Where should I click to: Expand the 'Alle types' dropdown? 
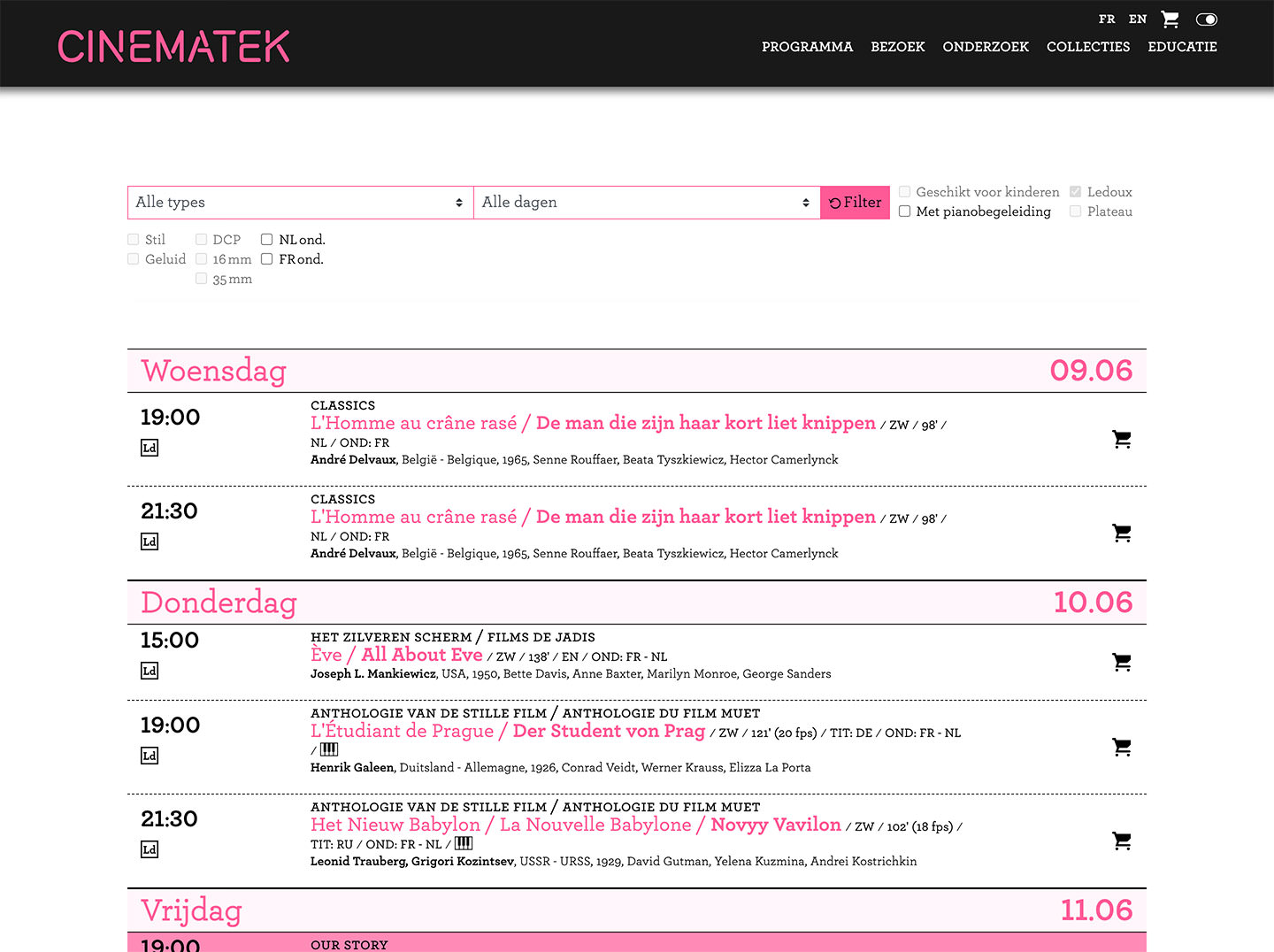(x=300, y=203)
